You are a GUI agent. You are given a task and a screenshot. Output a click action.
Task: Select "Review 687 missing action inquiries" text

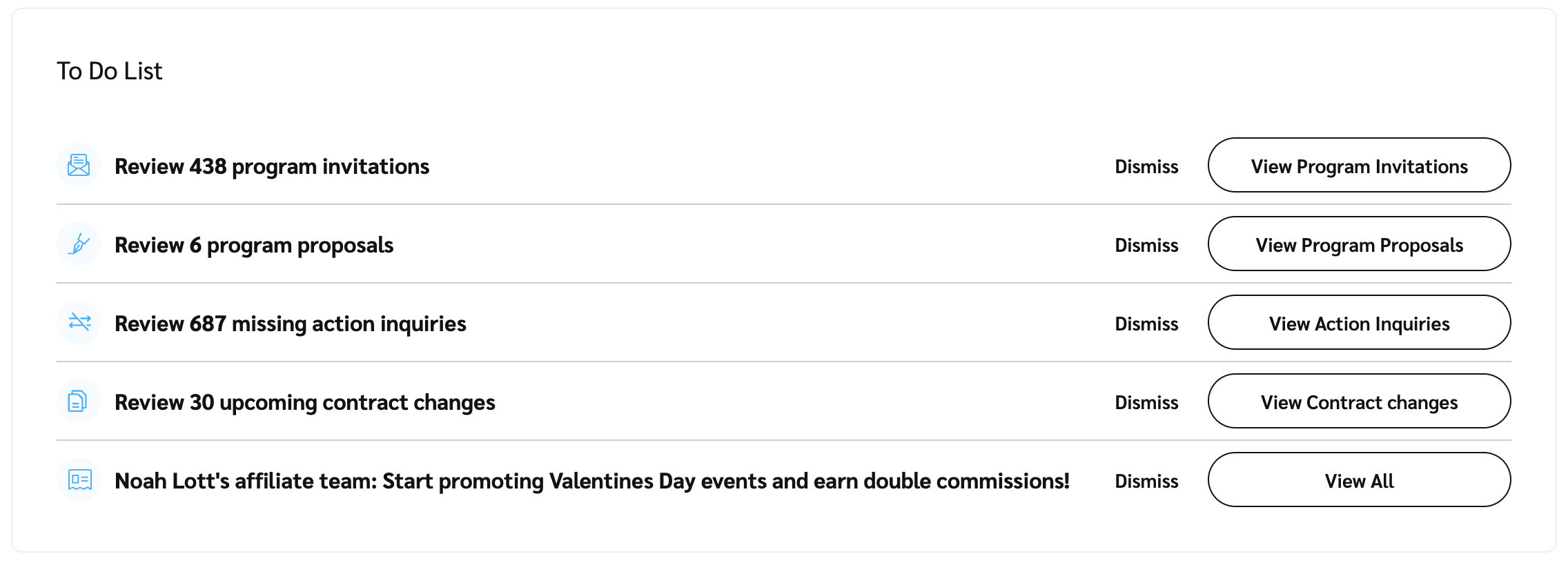291,324
